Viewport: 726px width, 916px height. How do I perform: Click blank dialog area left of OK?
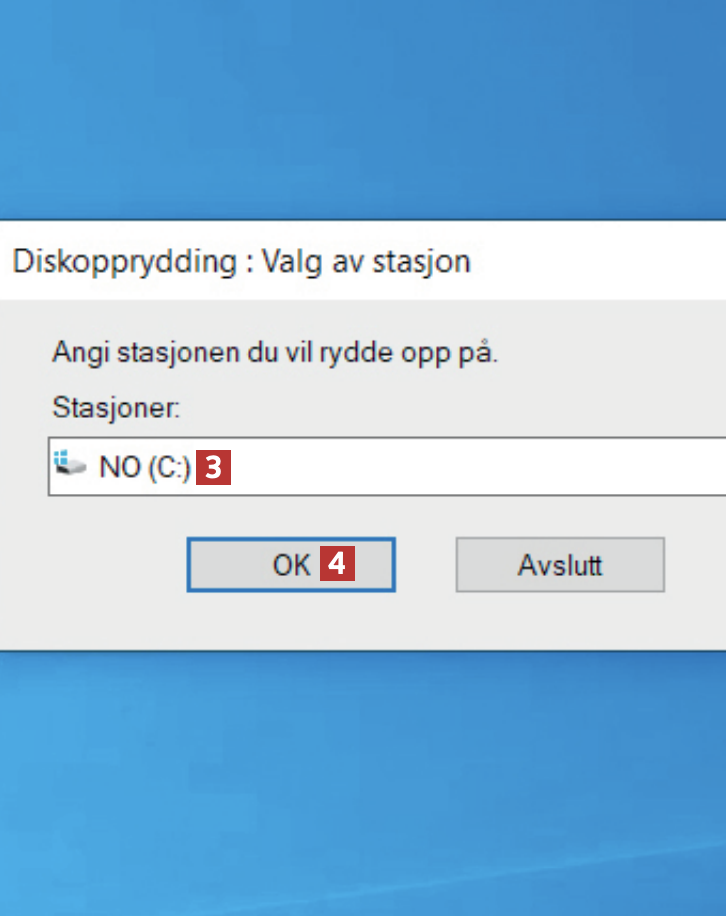(x=100, y=565)
